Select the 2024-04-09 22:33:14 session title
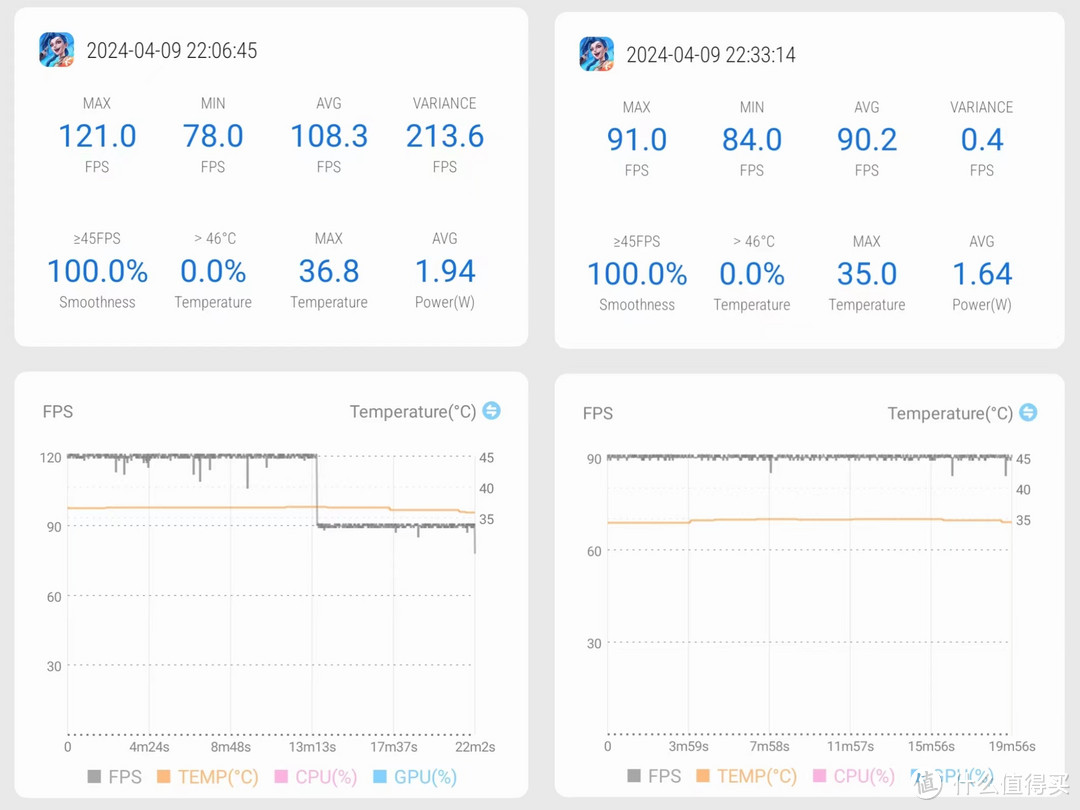 coord(711,55)
